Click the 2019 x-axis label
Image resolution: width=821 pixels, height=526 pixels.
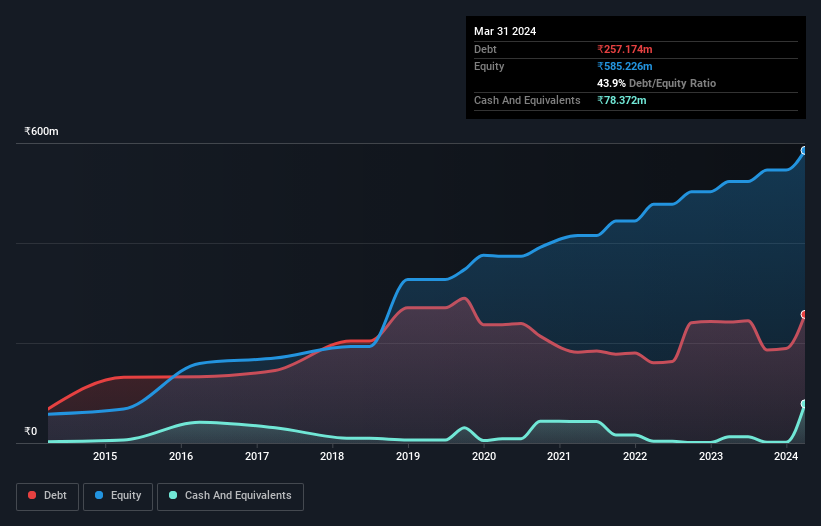click(408, 456)
